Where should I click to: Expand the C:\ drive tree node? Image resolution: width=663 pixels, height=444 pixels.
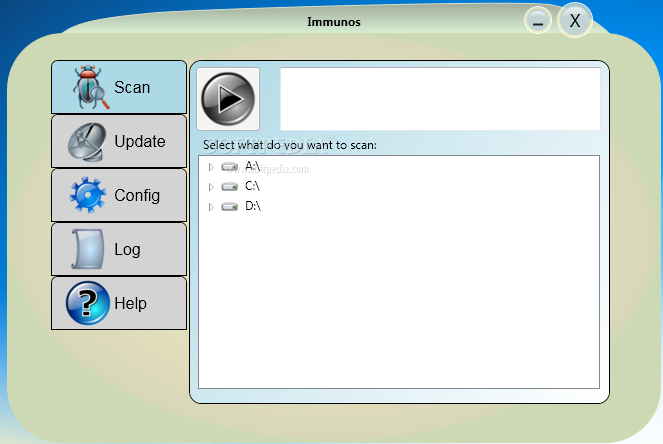211,186
